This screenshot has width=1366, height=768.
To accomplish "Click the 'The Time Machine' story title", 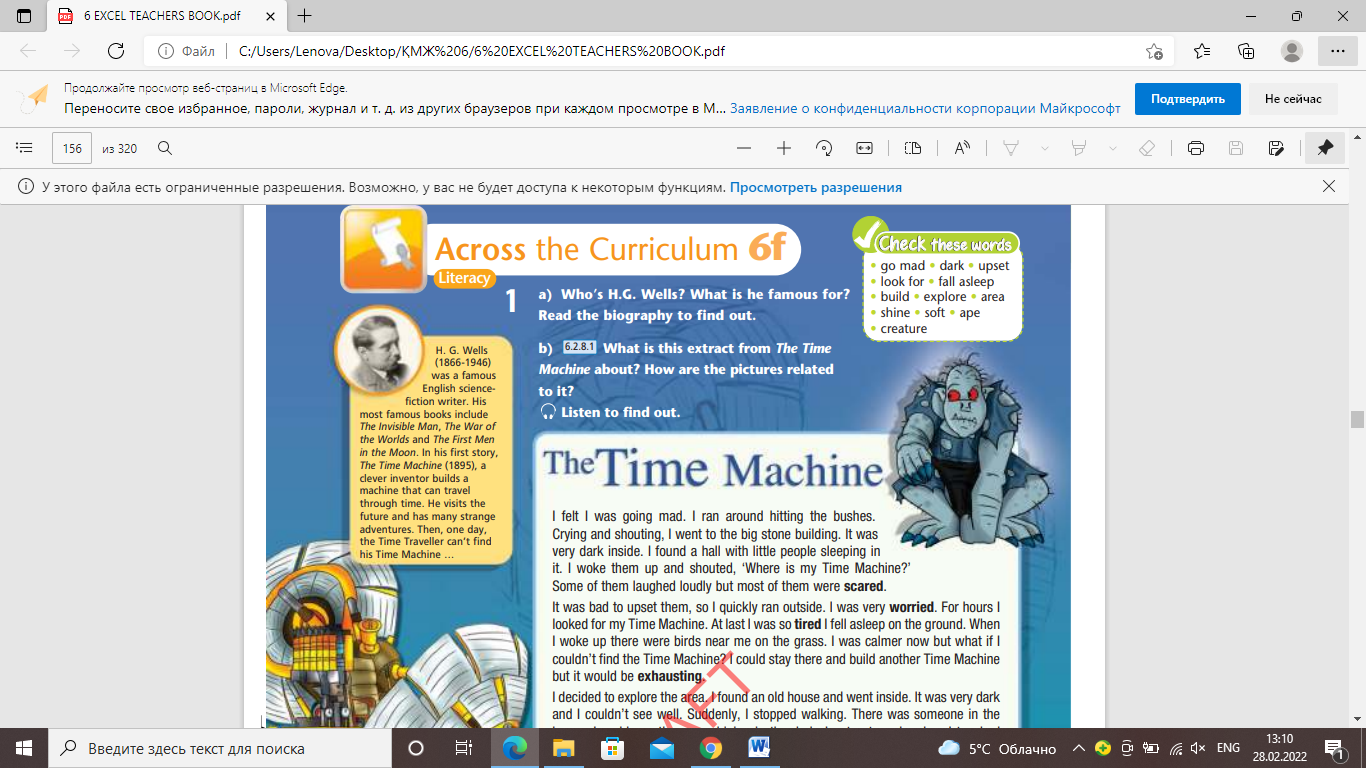I will pos(713,469).
